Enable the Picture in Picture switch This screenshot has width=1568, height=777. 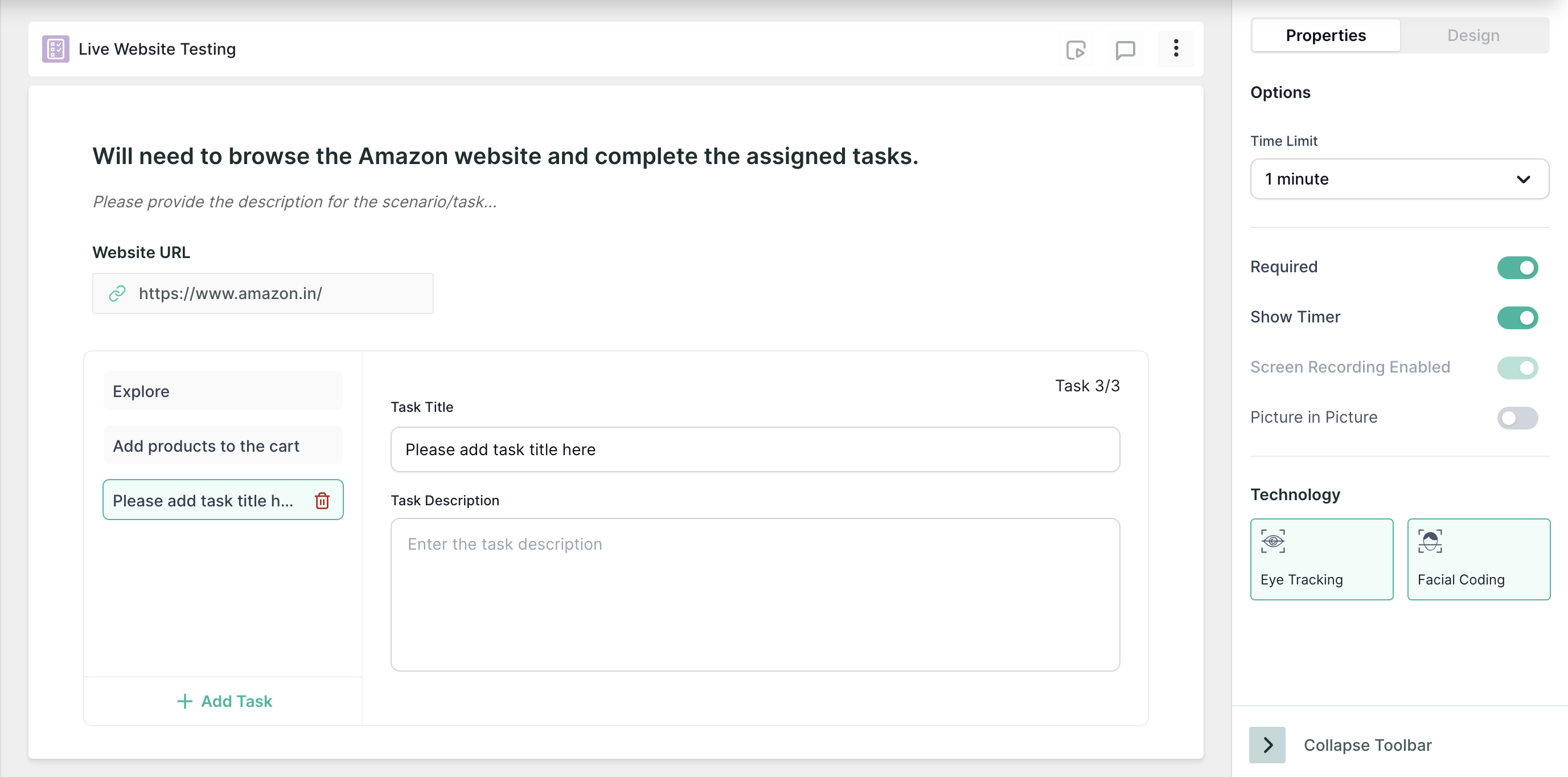(1517, 418)
